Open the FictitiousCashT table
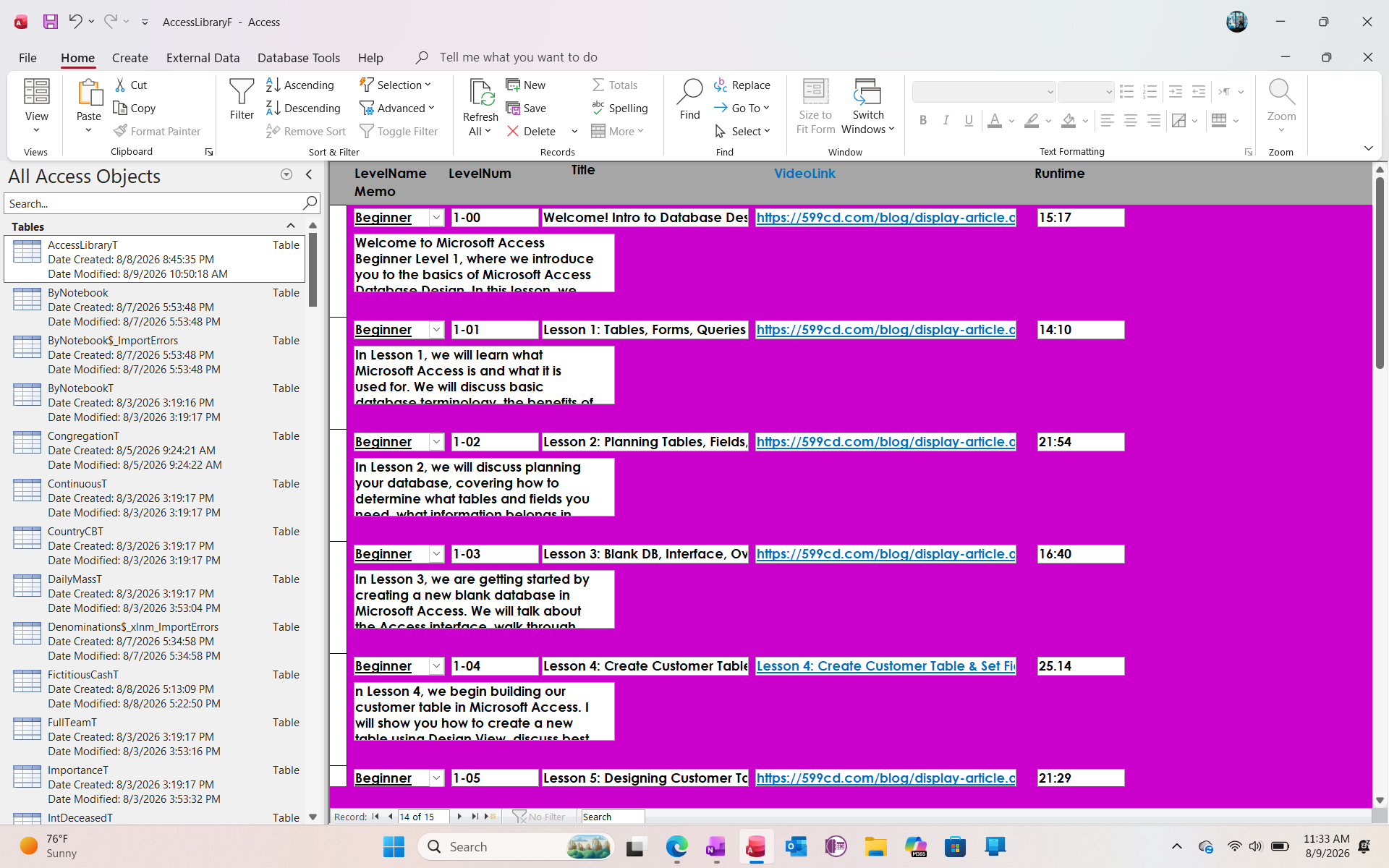This screenshot has width=1389, height=868. pos(155,689)
